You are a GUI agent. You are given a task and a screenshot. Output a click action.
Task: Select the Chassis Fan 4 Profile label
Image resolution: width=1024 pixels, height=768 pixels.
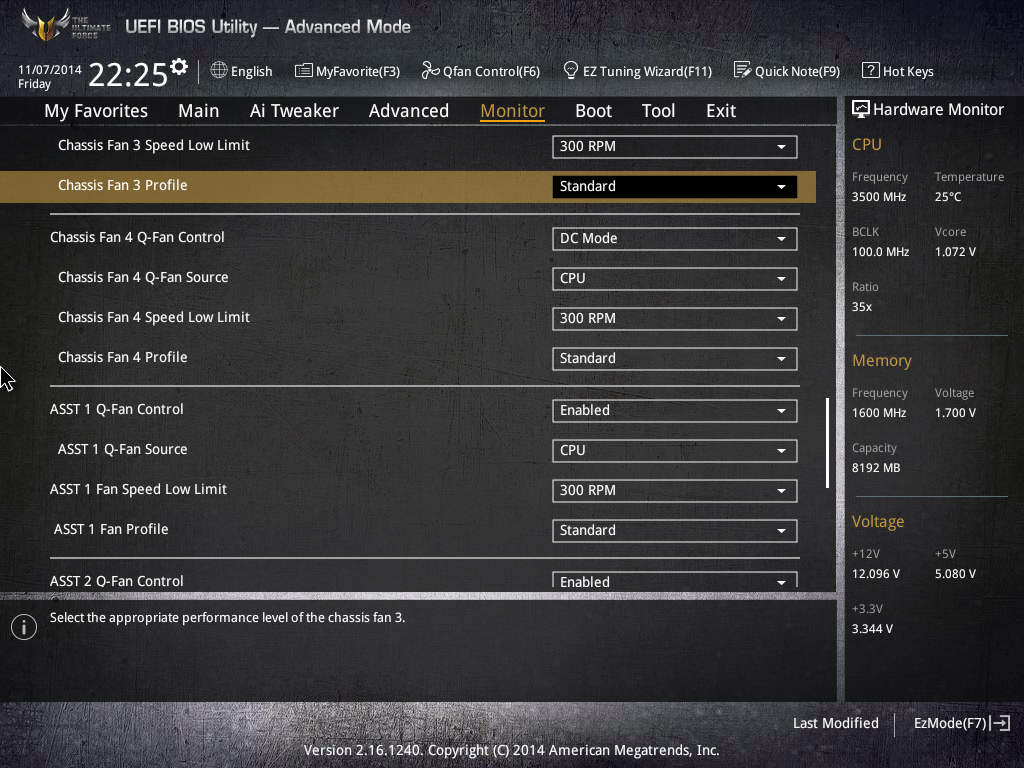122,357
